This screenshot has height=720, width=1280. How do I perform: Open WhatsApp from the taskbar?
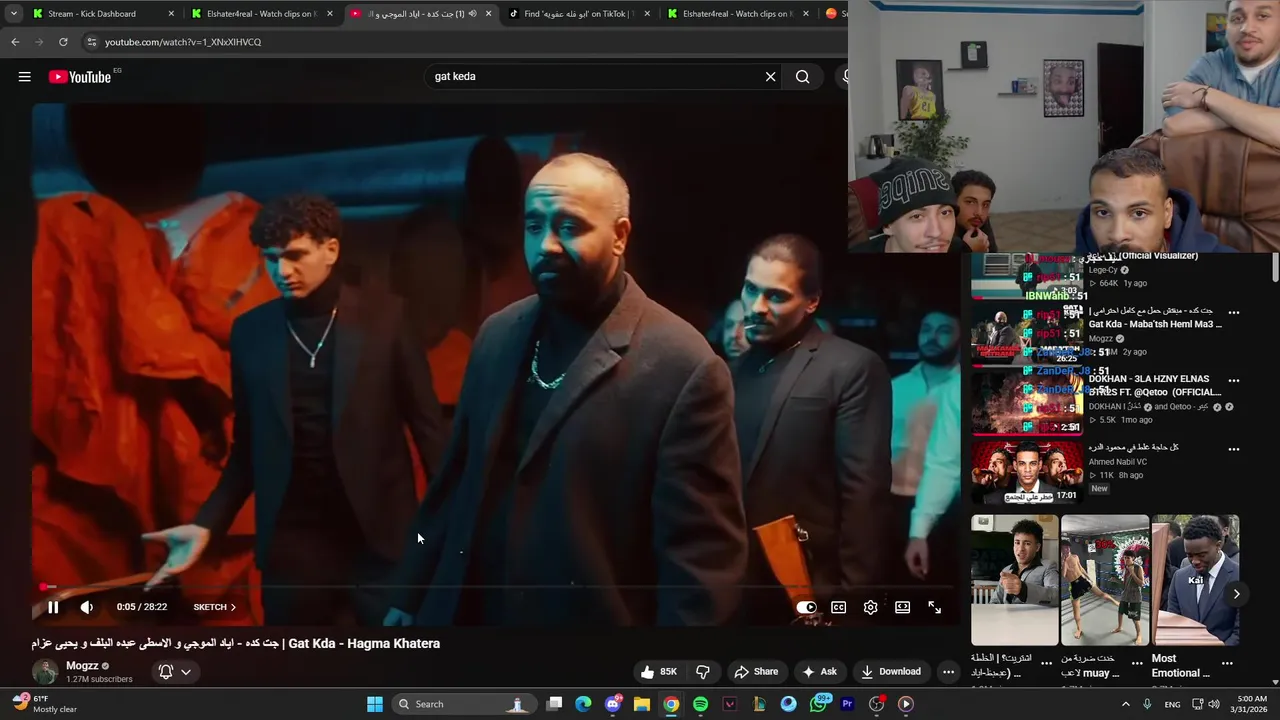(x=818, y=704)
